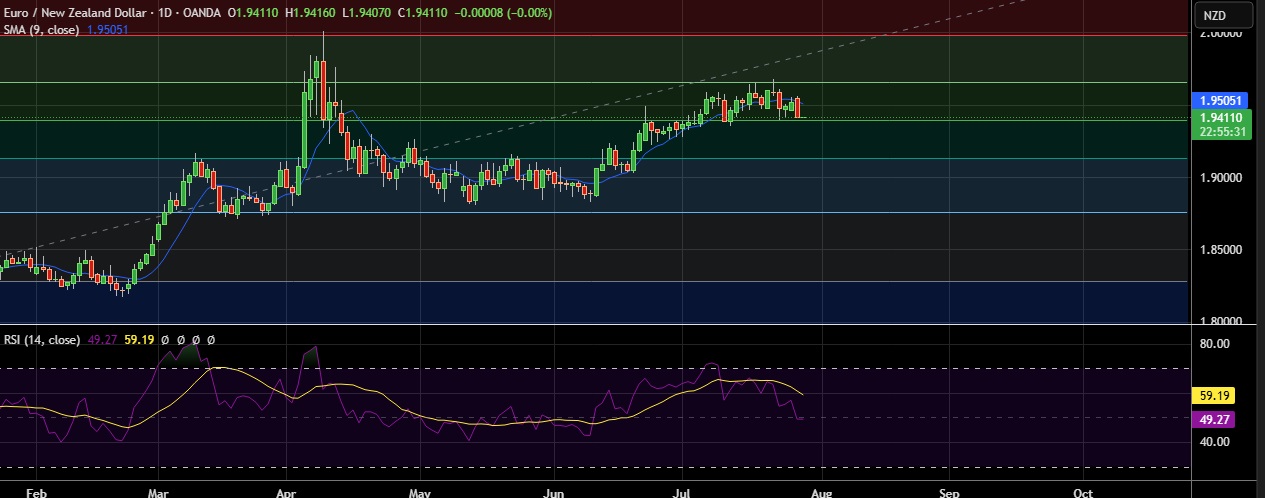
Task: Click the 40.00 RSI scale label
Action: [x=1215, y=441]
